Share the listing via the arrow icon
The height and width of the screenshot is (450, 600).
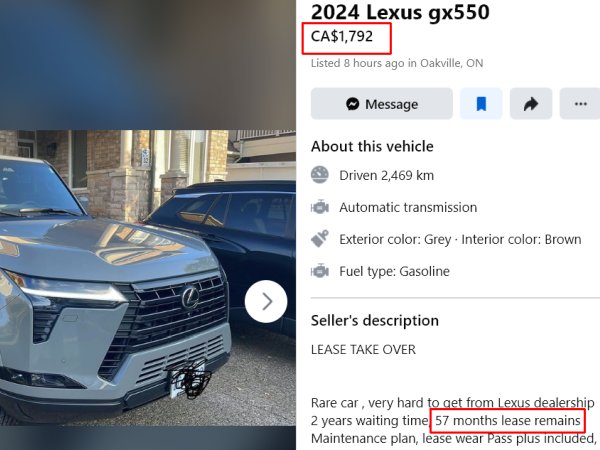point(531,104)
